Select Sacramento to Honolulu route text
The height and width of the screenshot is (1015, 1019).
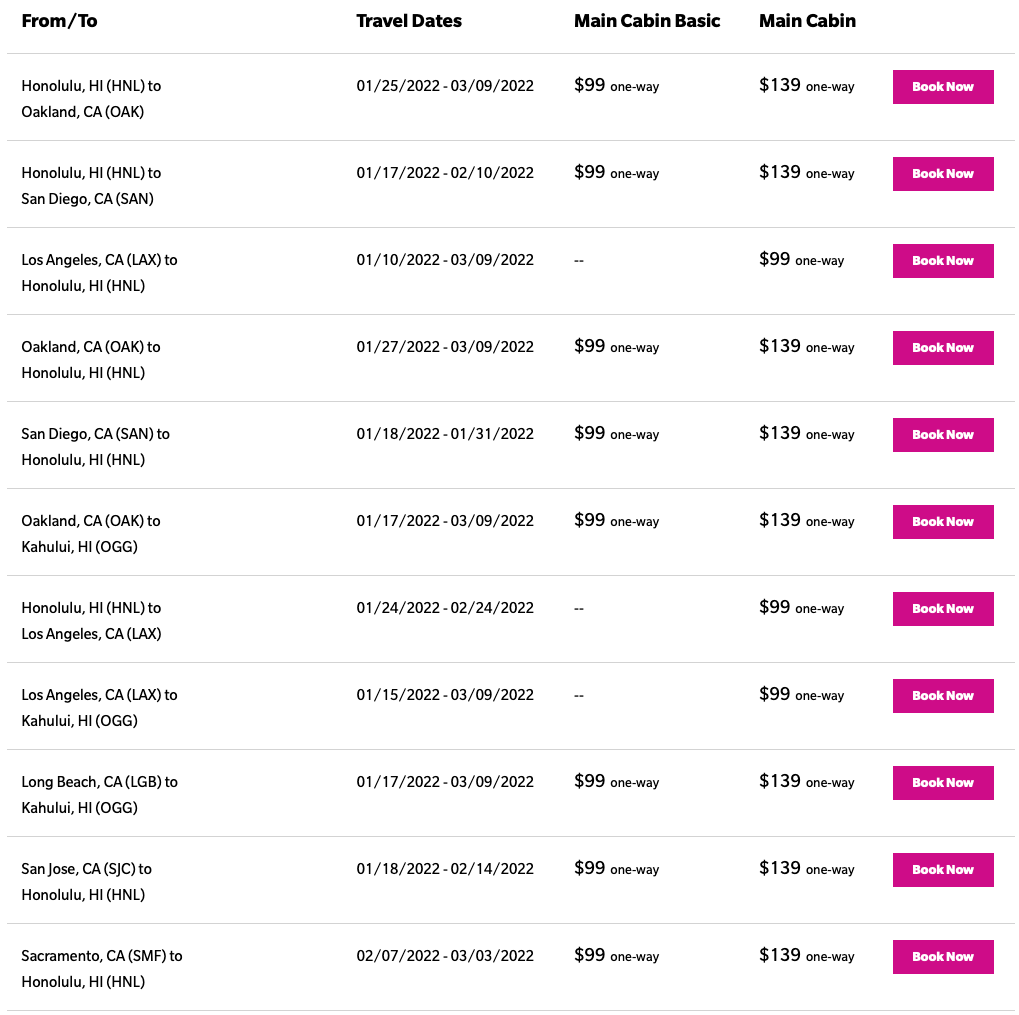coord(101,969)
